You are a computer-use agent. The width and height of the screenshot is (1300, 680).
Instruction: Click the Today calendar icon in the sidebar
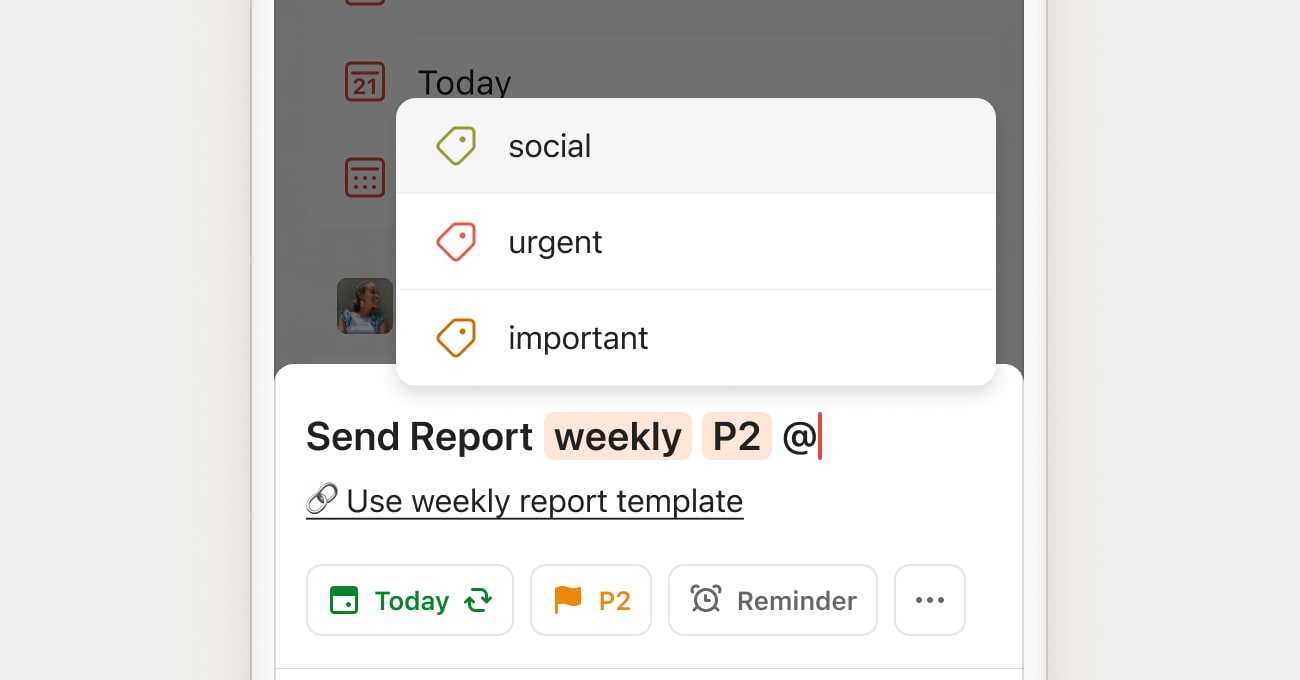[x=365, y=82]
